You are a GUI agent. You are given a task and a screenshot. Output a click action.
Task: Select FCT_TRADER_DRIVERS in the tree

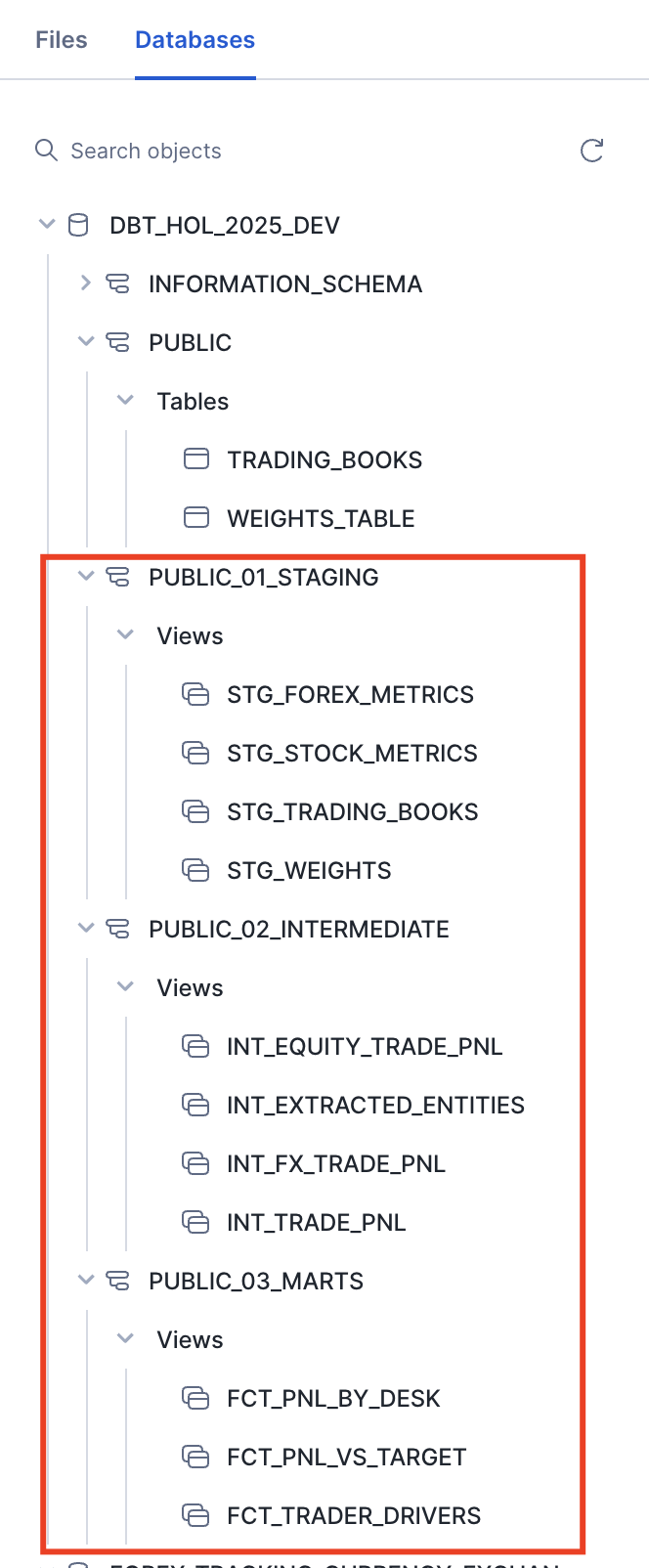pos(354,1516)
